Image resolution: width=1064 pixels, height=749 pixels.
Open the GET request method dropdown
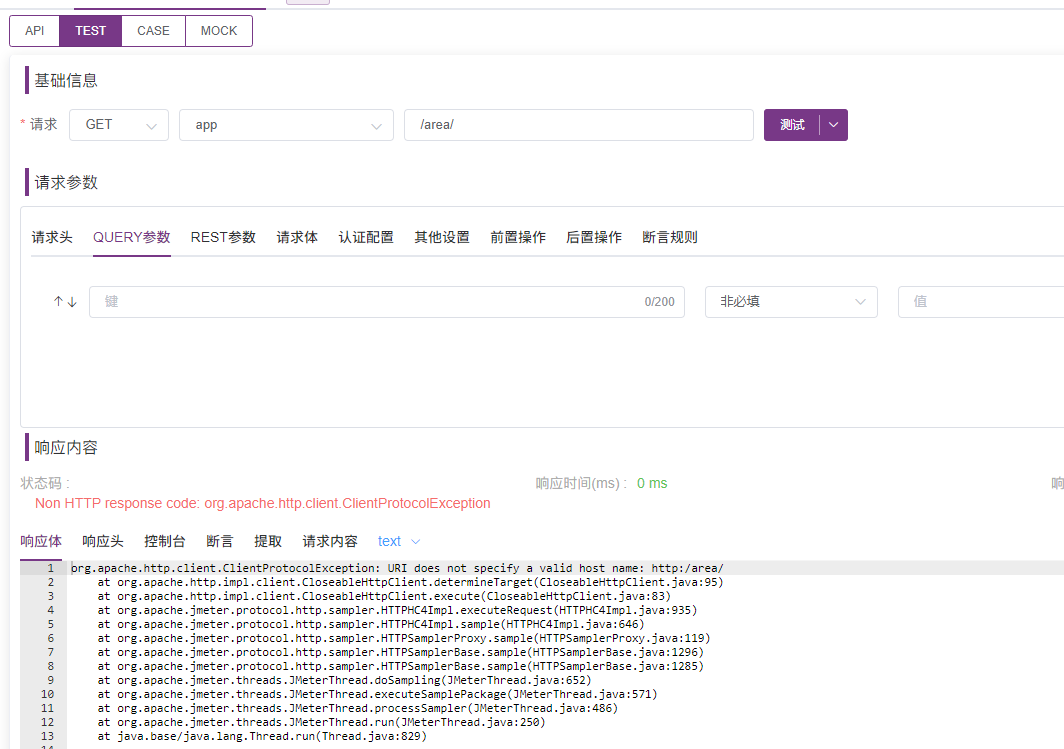119,125
